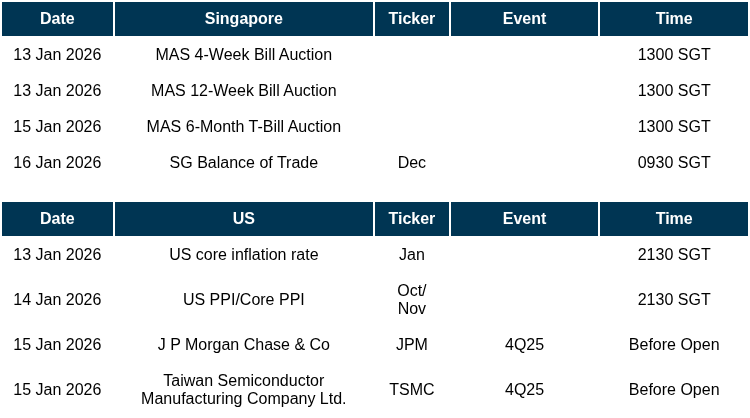Image resolution: width=750 pixels, height=418 pixels.
Task: Select the MAS 4-Week Bill Auction cell
Action: point(243,55)
